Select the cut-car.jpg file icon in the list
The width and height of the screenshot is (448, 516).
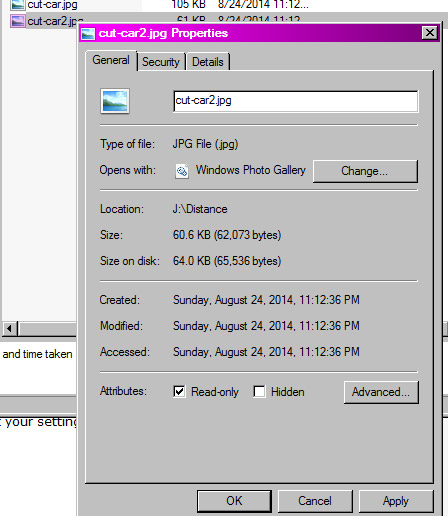click(18, 4)
